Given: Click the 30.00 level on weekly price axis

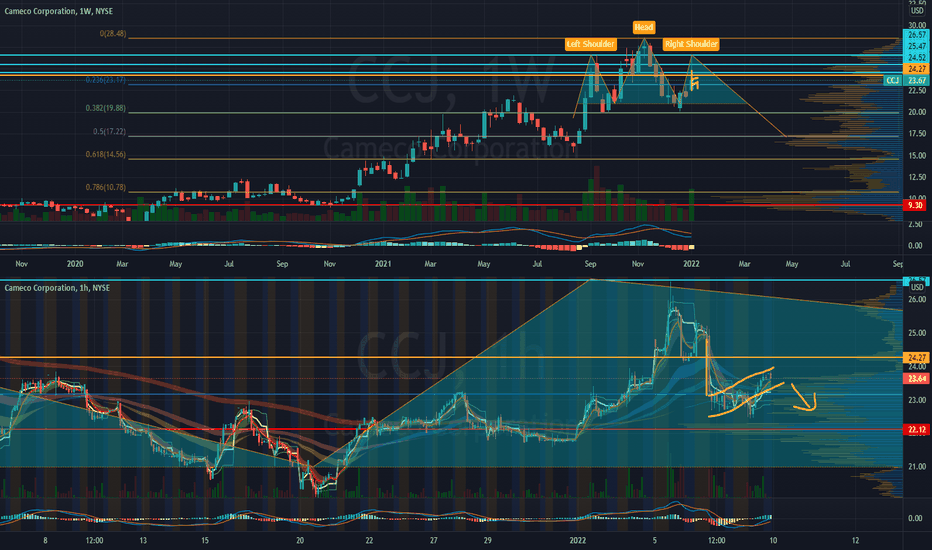Looking at the screenshot, I should tap(917, 25).
